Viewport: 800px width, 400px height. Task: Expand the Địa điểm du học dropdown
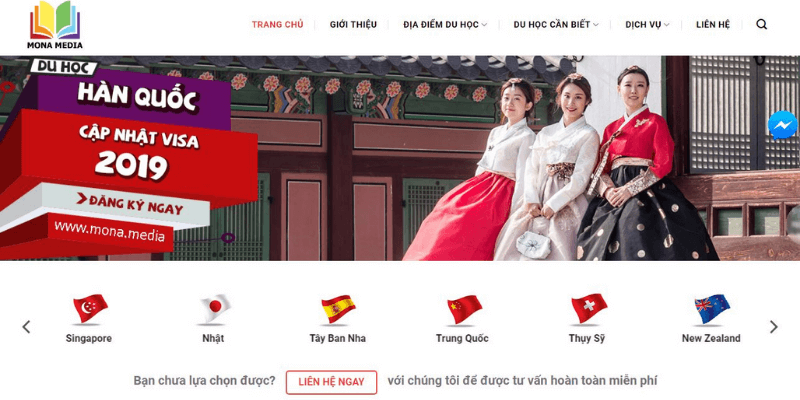point(445,24)
